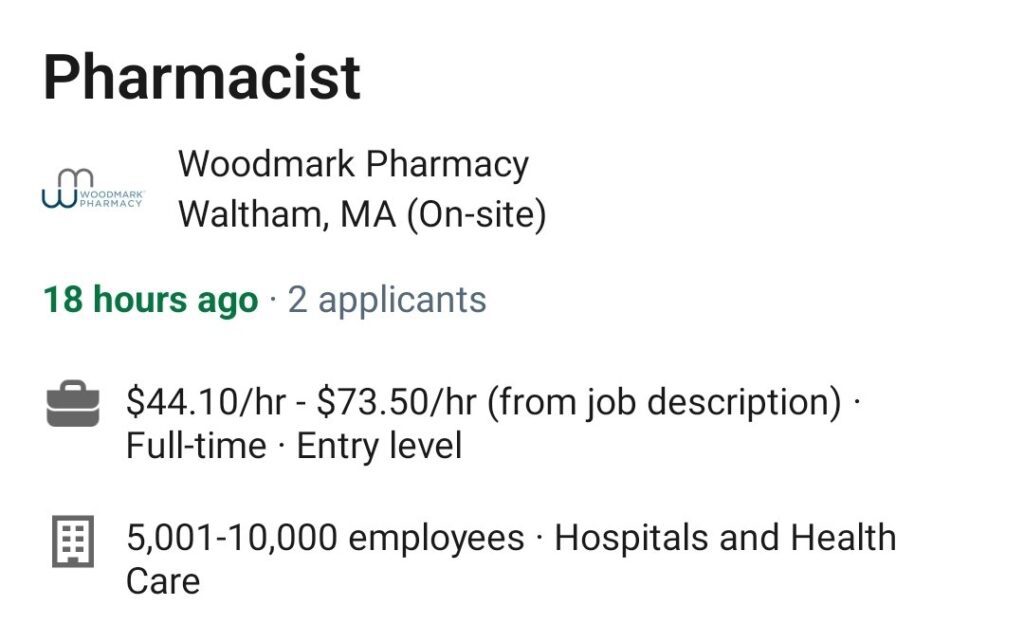Viewport: 1024px width, 624px height.
Task: Click the $44.10/hr minimum pay value
Action: click(206, 401)
